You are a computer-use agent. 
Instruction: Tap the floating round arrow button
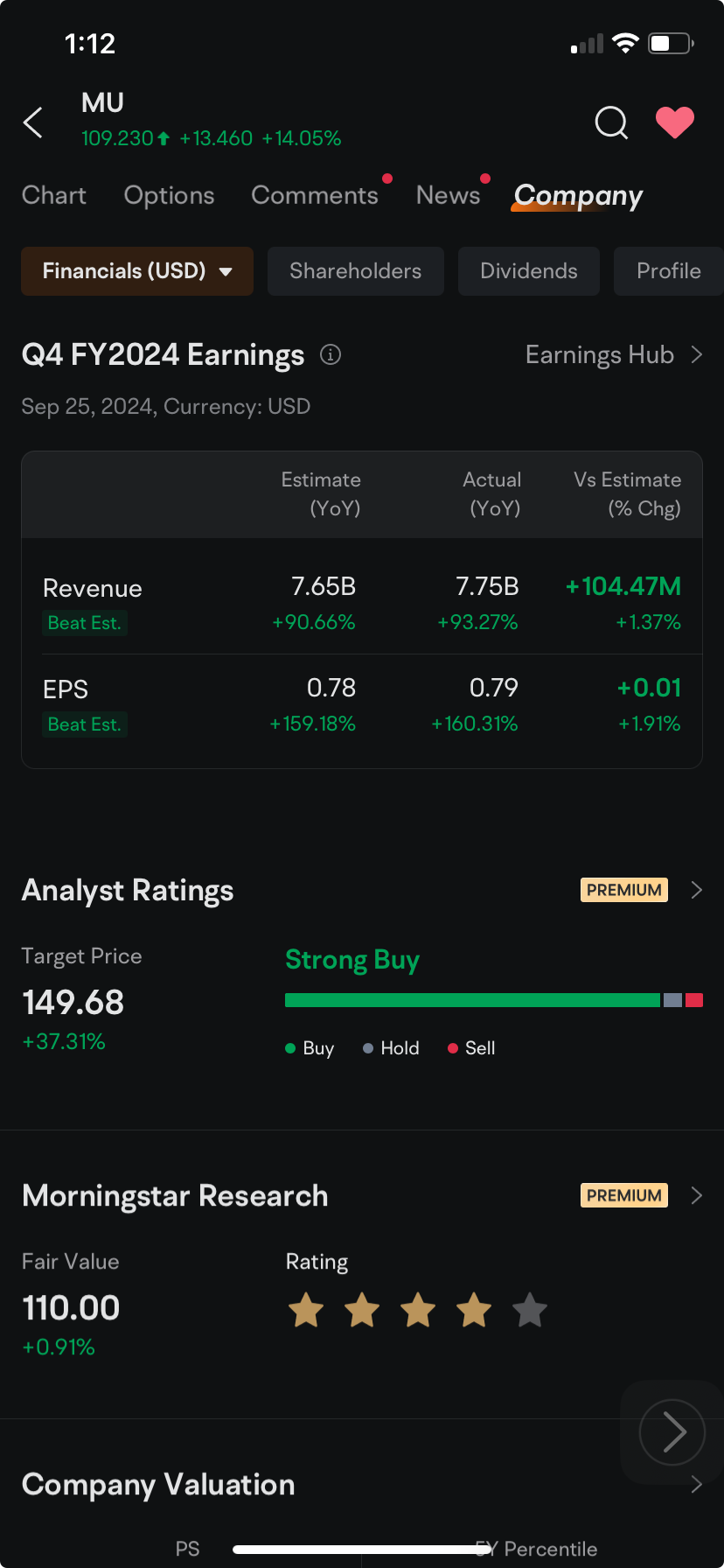click(x=672, y=1431)
